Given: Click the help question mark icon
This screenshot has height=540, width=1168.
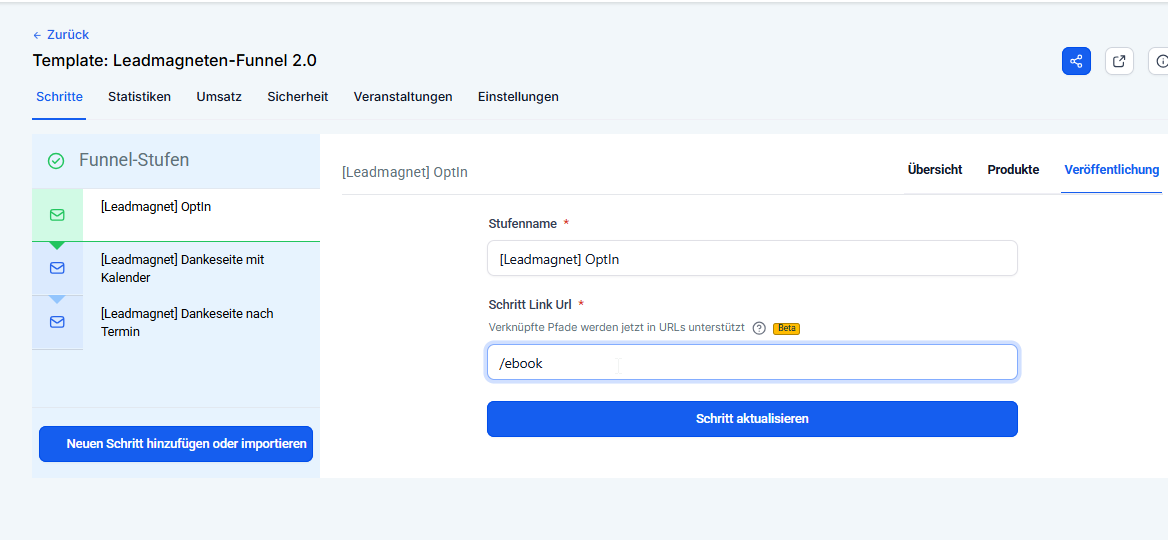Looking at the screenshot, I should (x=759, y=328).
